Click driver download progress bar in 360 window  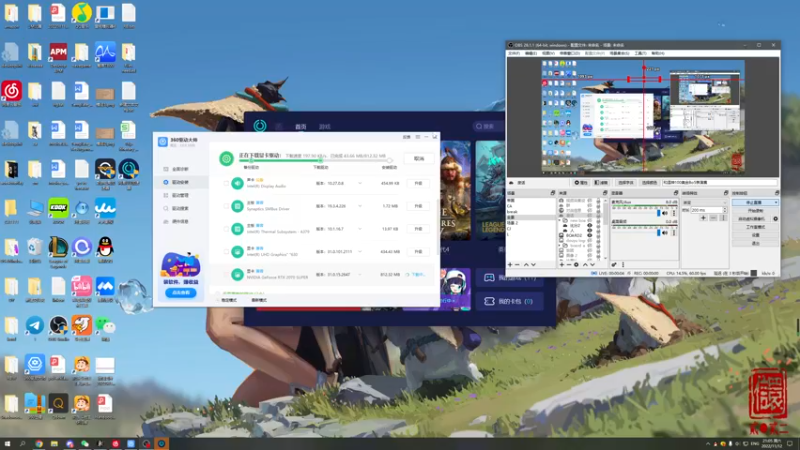click(x=316, y=161)
